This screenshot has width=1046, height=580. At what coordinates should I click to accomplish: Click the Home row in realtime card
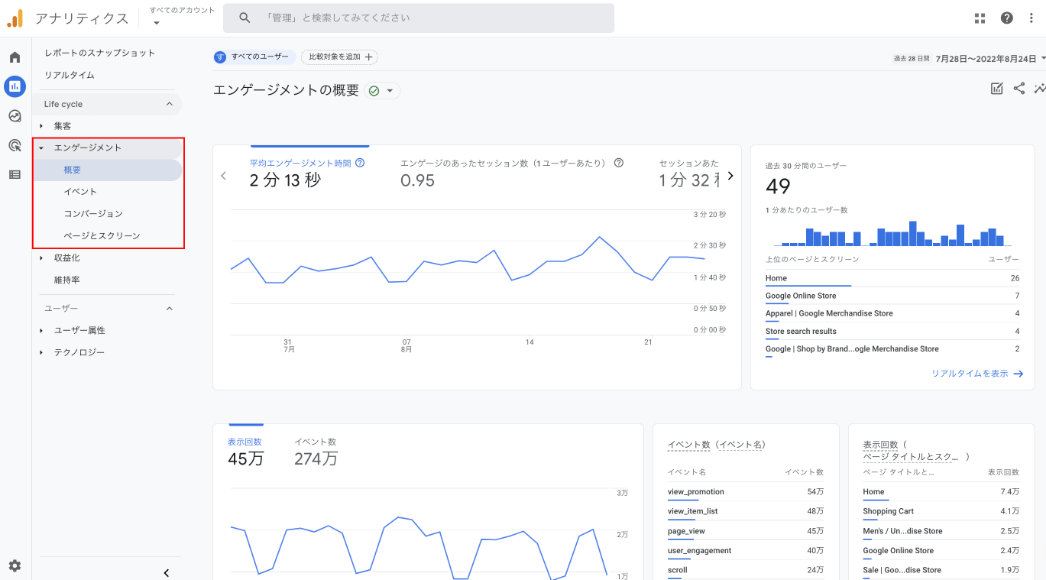892,278
